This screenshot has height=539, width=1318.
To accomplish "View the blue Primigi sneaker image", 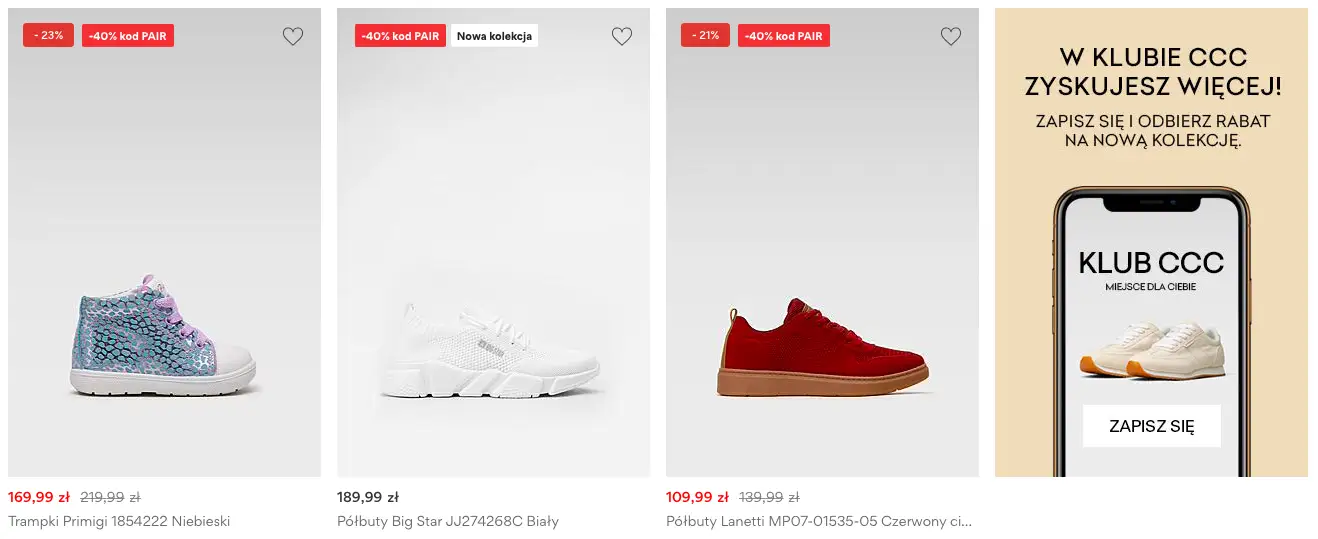I will click(x=164, y=335).
